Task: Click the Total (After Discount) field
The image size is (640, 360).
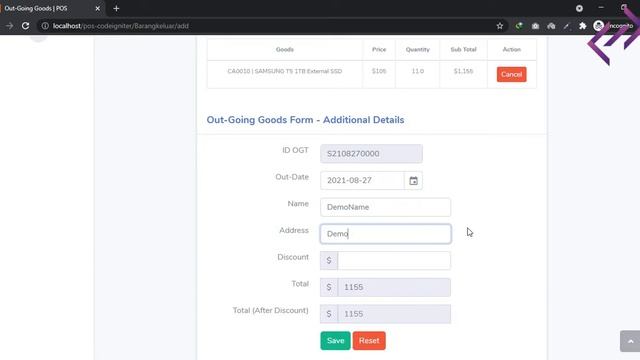Action: click(x=394, y=314)
